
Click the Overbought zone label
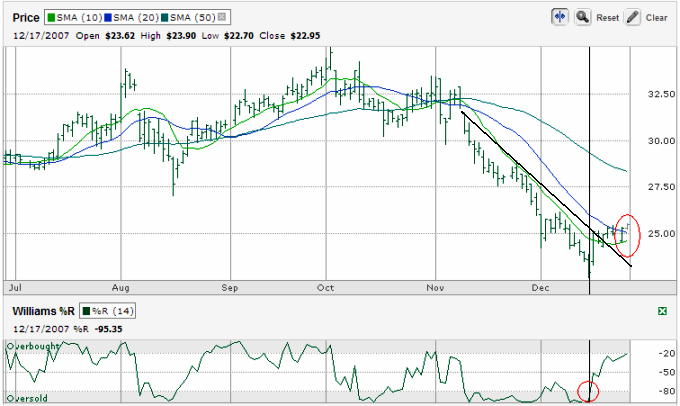[x=33, y=346]
